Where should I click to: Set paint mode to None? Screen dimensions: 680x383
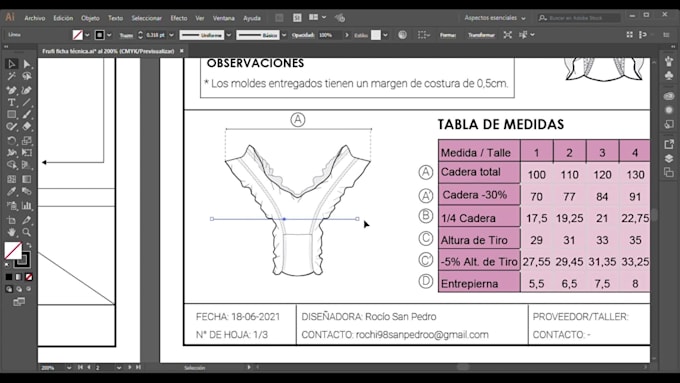click(29, 277)
